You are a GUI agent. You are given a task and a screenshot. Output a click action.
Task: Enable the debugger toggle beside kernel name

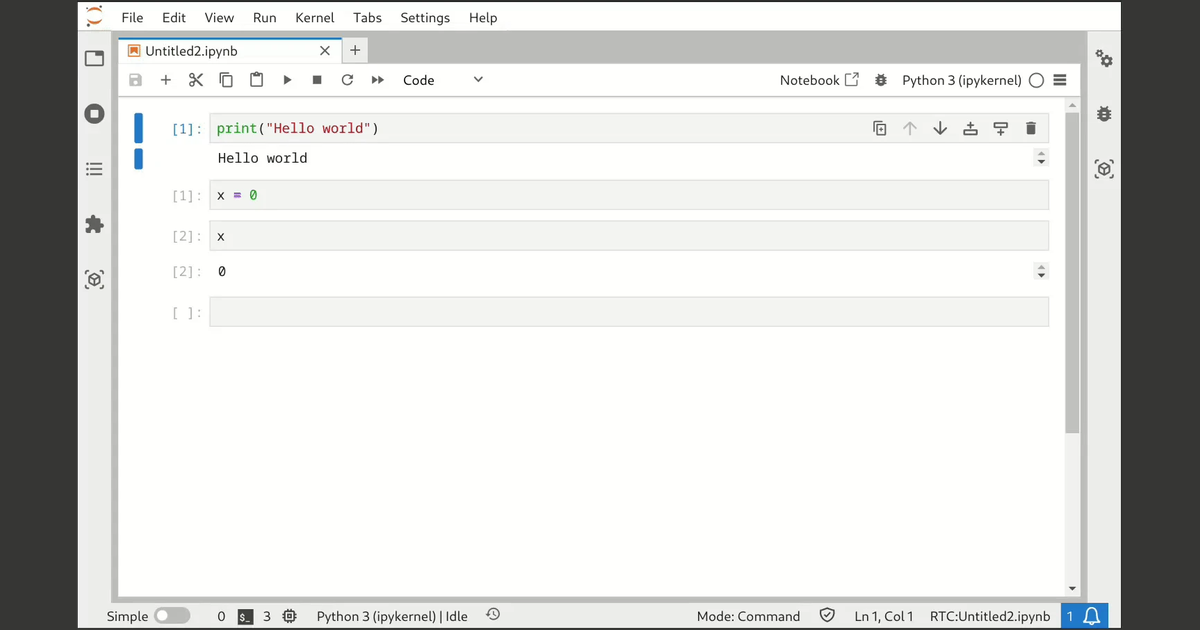880,80
